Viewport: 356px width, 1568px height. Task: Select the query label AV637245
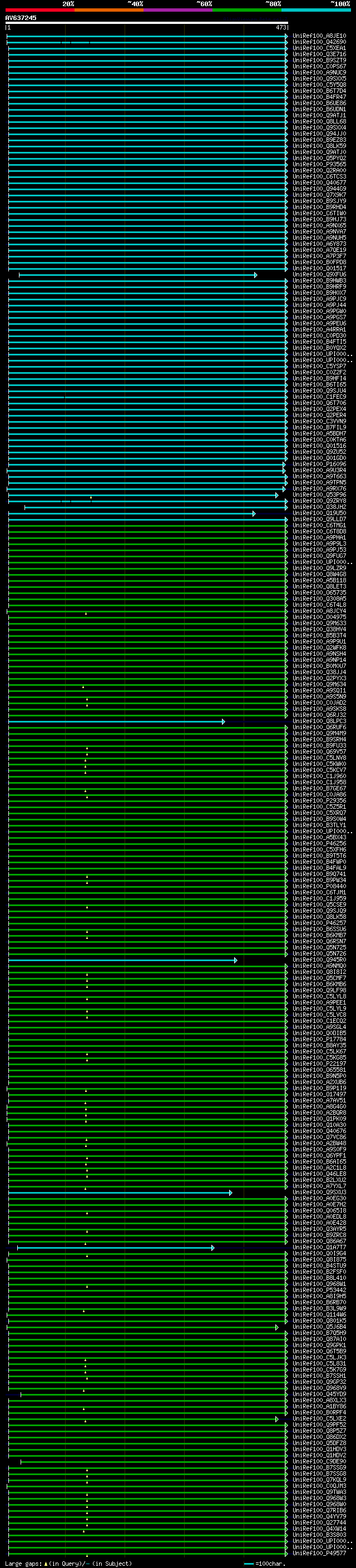(21, 18)
